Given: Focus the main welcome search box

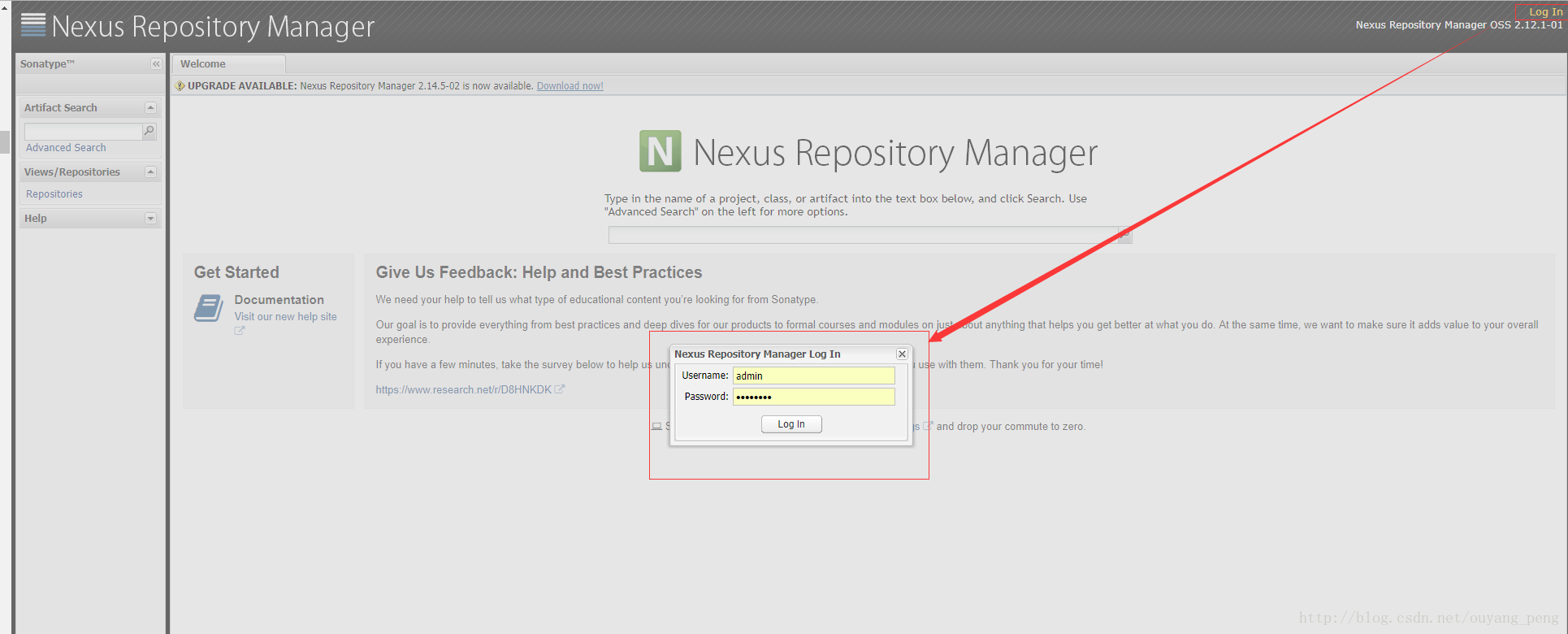Looking at the screenshot, I should point(863,235).
